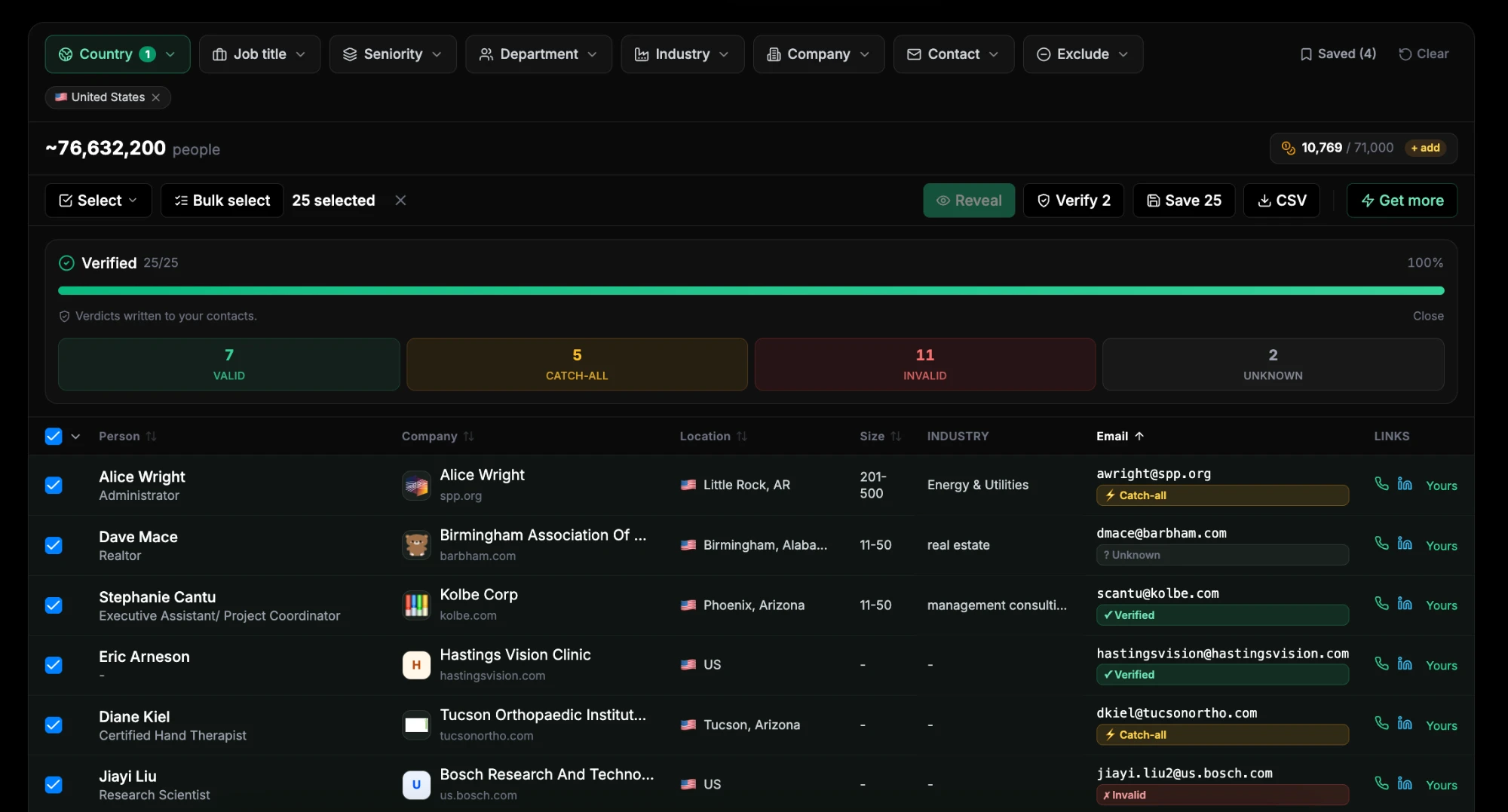Open Eric Arneson's LinkedIn icon
This screenshot has height=812, width=1508.
[1405, 664]
